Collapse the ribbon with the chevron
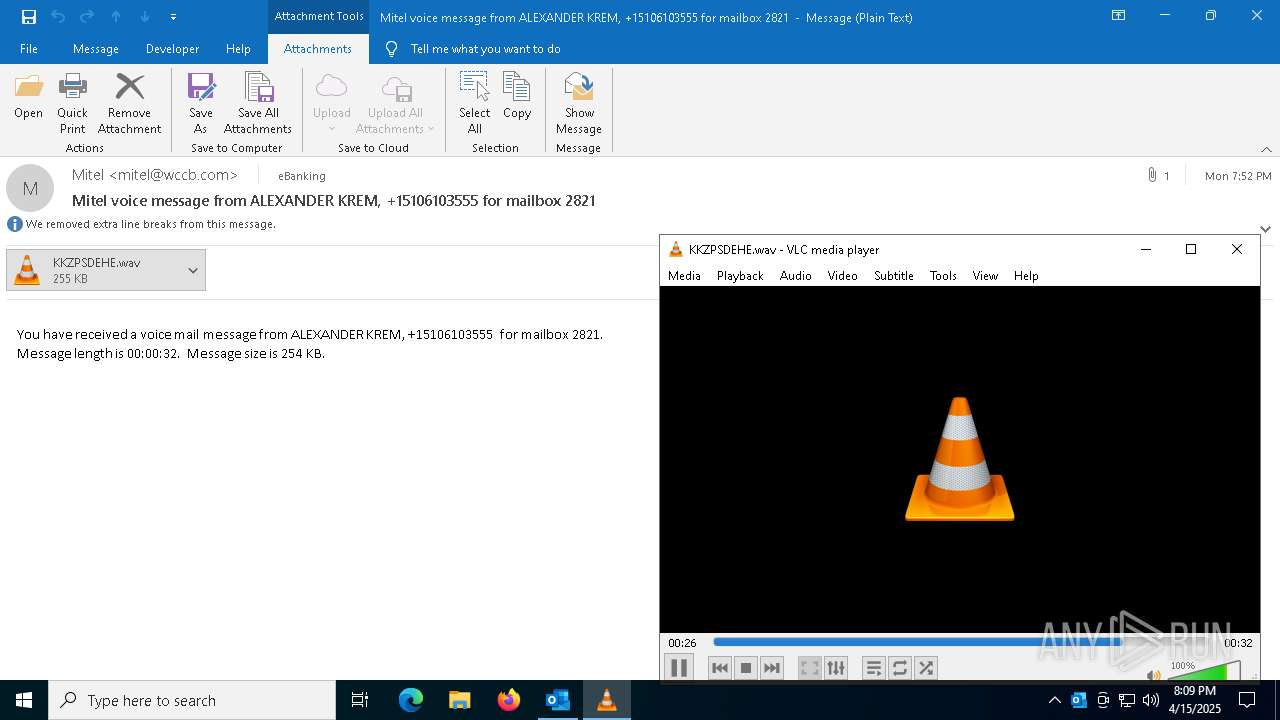Viewport: 1280px width, 720px height. pos(1266,149)
